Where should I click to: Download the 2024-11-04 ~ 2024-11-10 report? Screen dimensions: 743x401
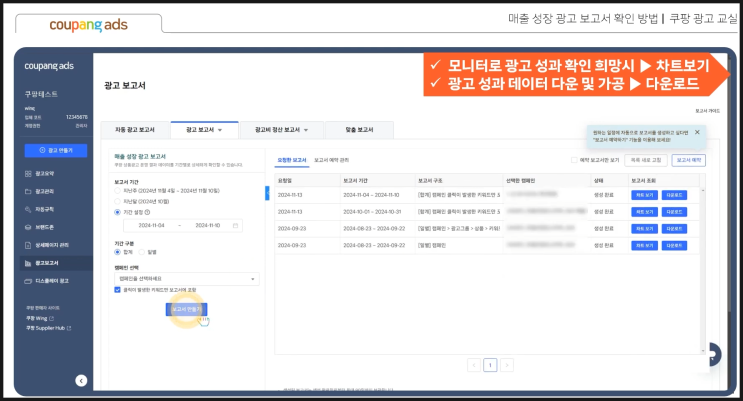point(674,195)
